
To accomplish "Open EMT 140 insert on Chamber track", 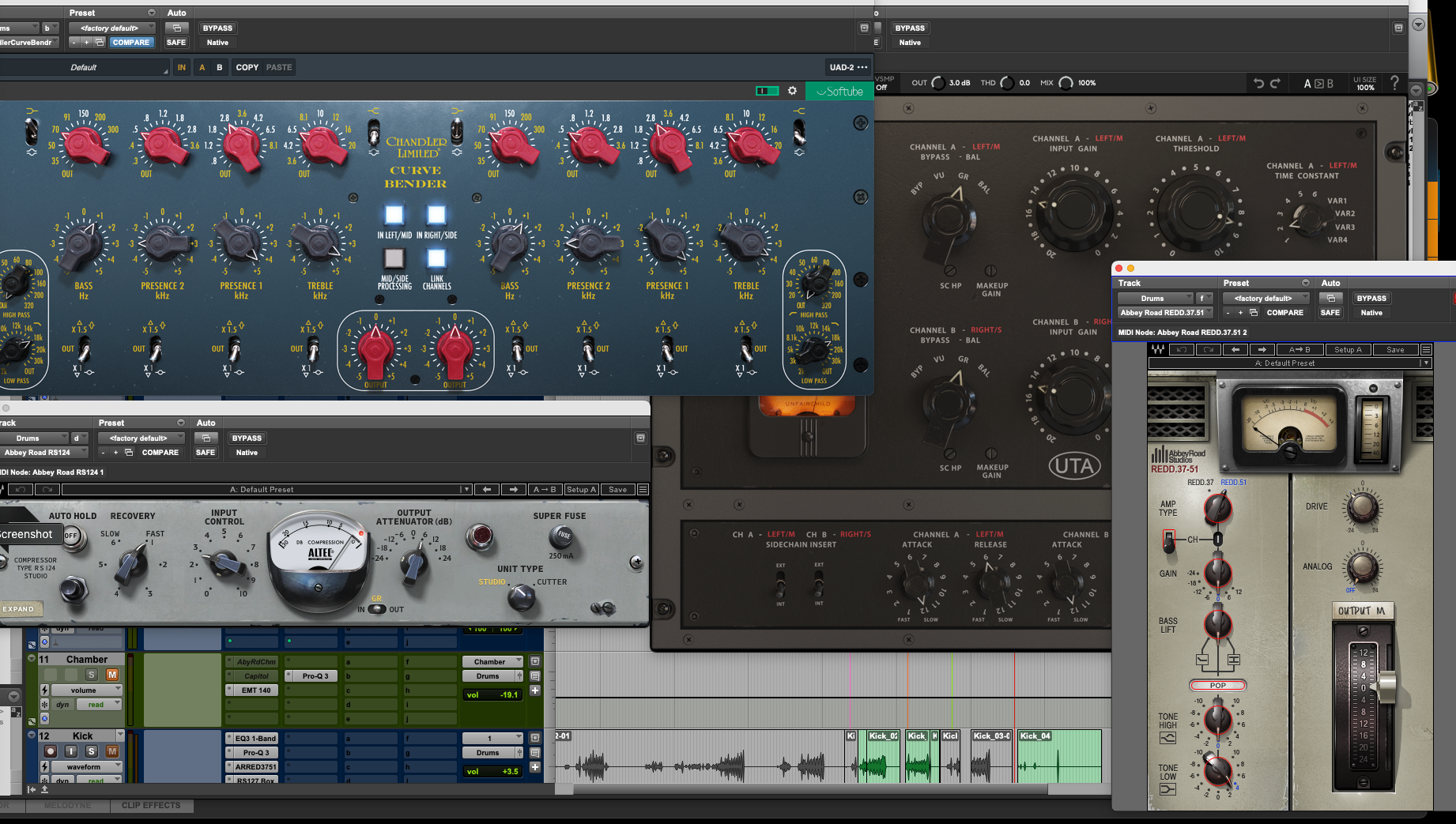I will [x=251, y=690].
